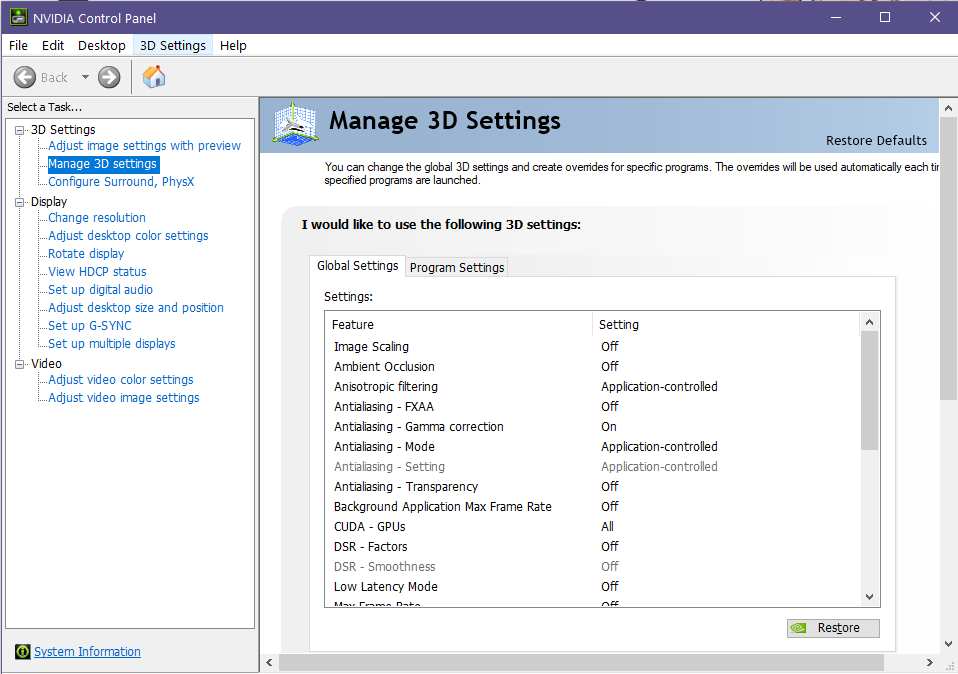Image resolution: width=958 pixels, height=674 pixels.
Task: Switch to Program Settings tab
Action: click(x=457, y=267)
